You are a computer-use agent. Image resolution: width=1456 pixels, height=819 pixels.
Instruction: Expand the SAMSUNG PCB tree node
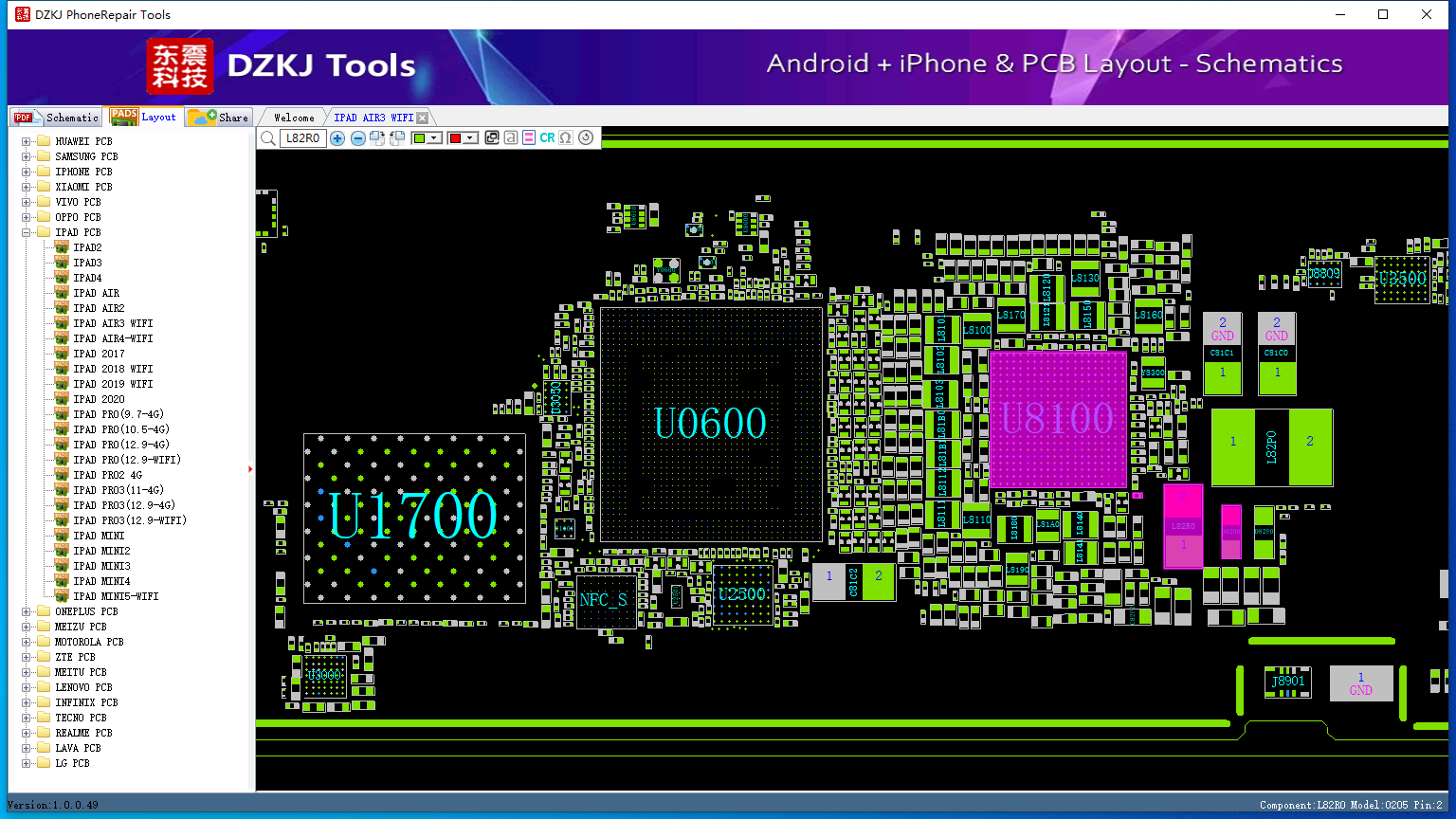click(x=27, y=156)
